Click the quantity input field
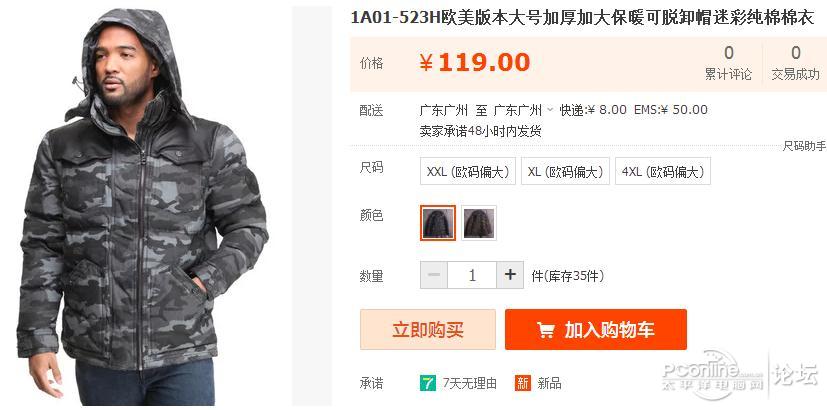 472,275
